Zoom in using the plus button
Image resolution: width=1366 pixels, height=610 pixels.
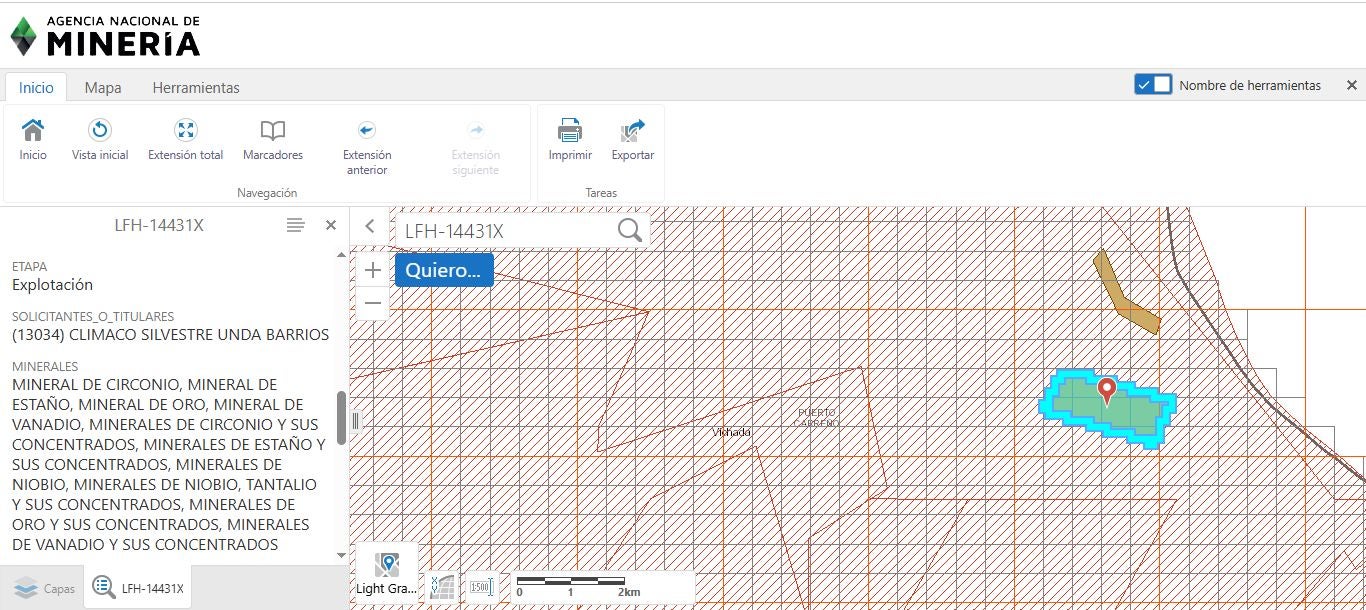pos(372,270)
